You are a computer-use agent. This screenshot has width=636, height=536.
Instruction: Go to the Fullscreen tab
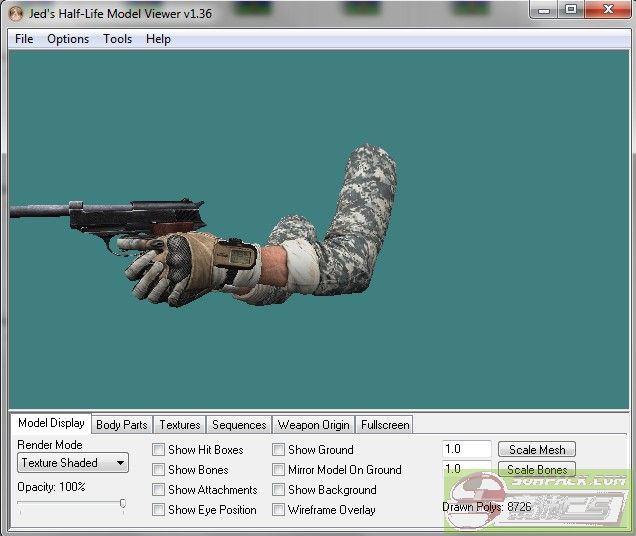[x=384, y=425]
